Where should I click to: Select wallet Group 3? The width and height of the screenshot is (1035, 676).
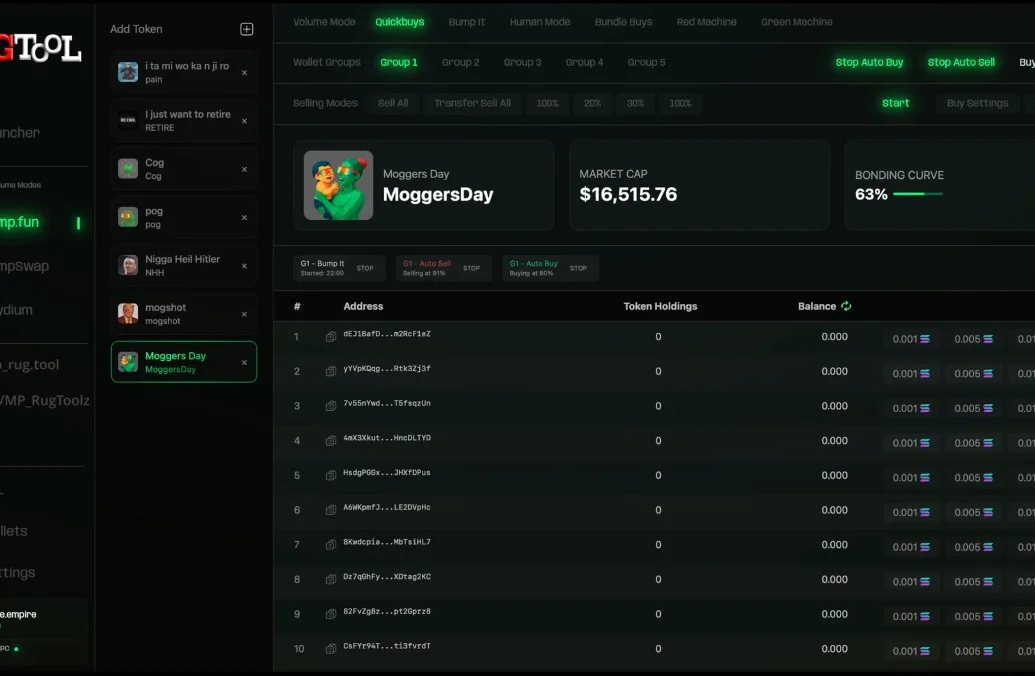(x=522, y=62)
